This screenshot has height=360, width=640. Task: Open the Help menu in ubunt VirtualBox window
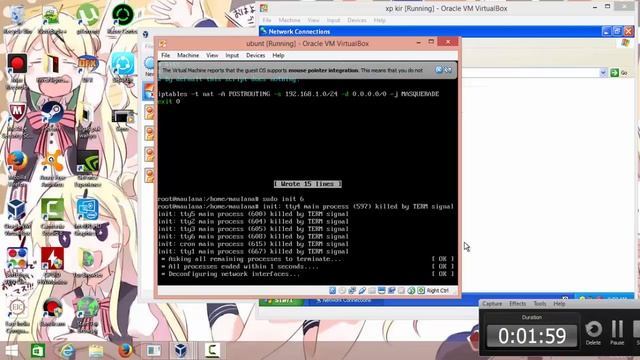[278, 56]
